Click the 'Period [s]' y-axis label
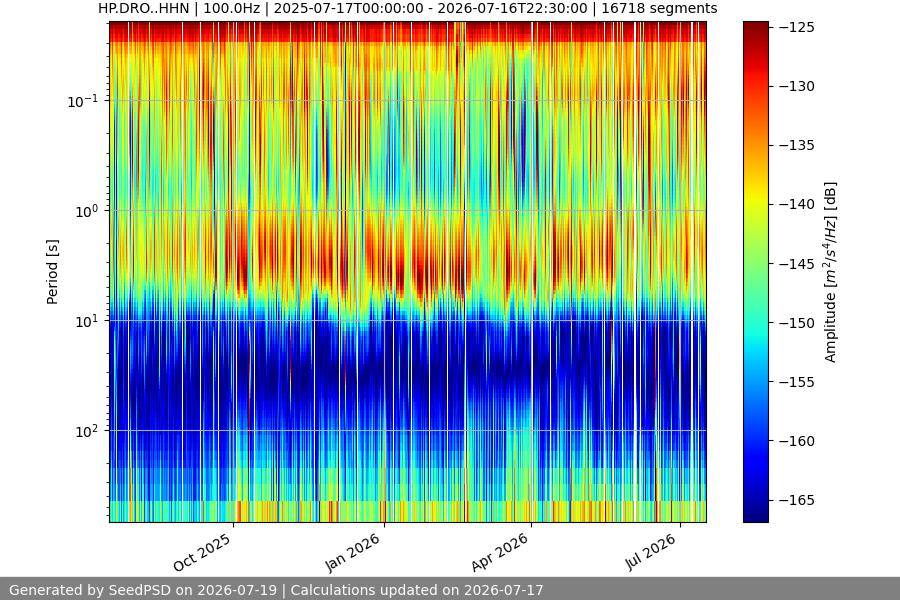Image resolution: width=900 pixels, height=600 pixels. [x=52, y=272]
